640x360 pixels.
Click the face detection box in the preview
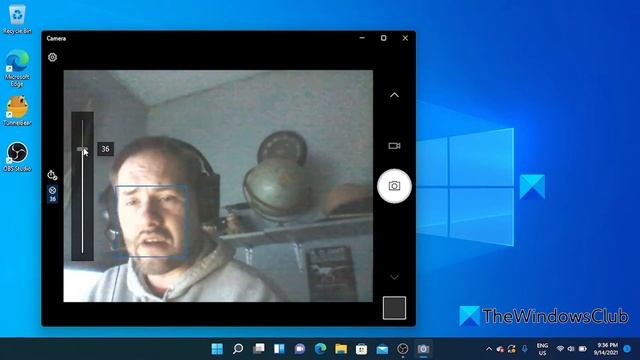[x=151, y=221]
